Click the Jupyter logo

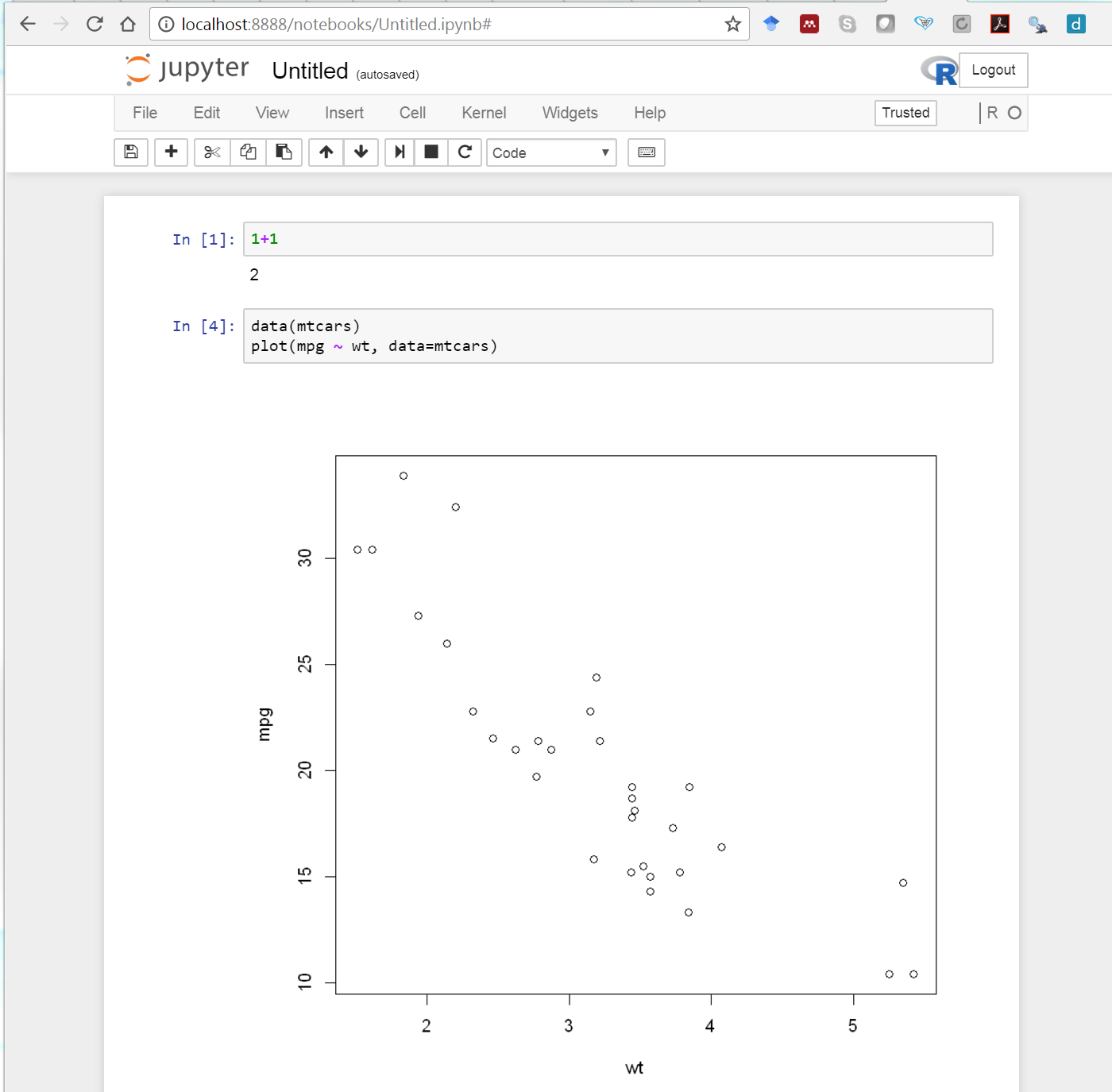pos(187,69)
